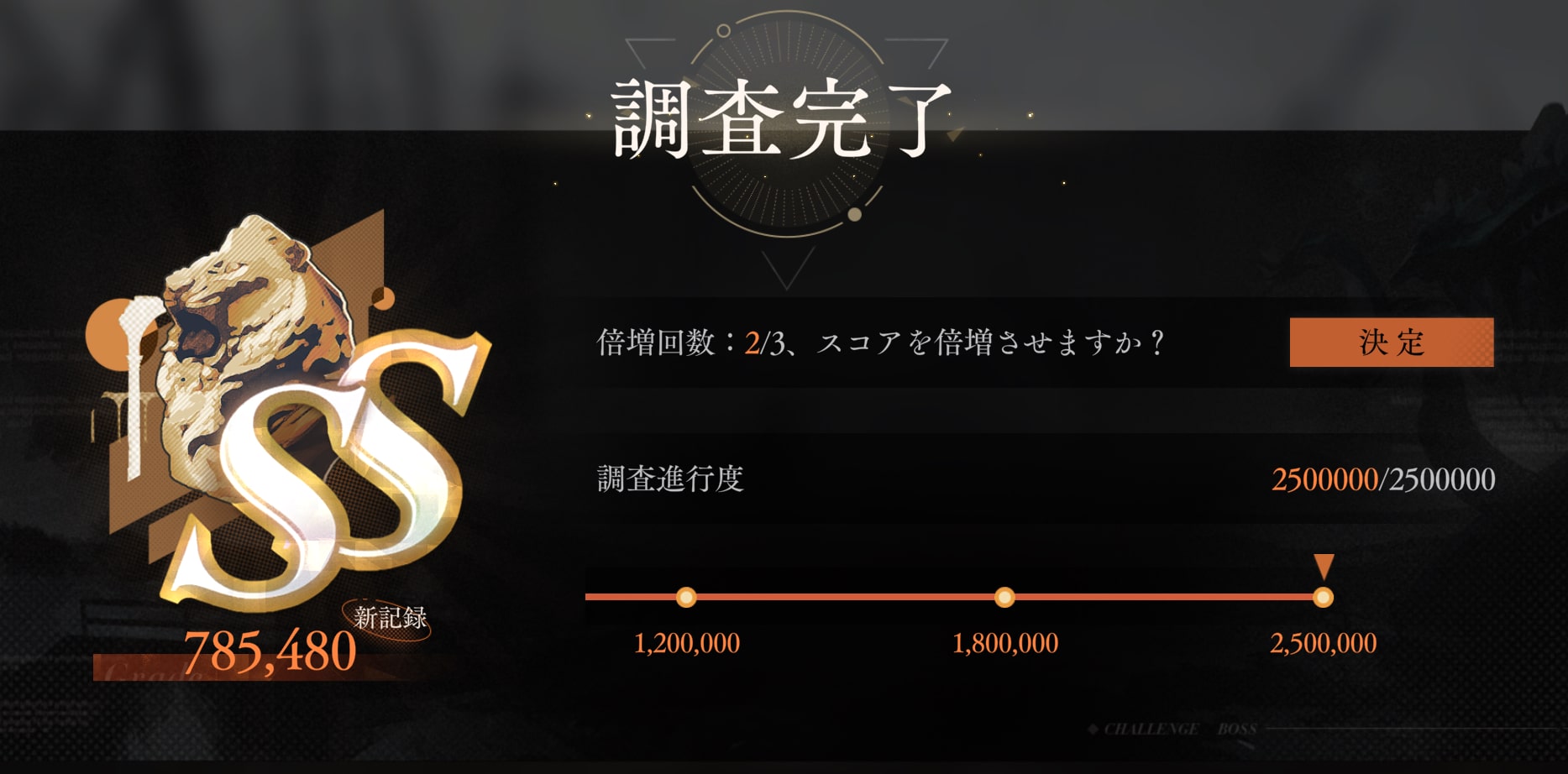Click the 調査進行度 label

click(x=670, y=479)
